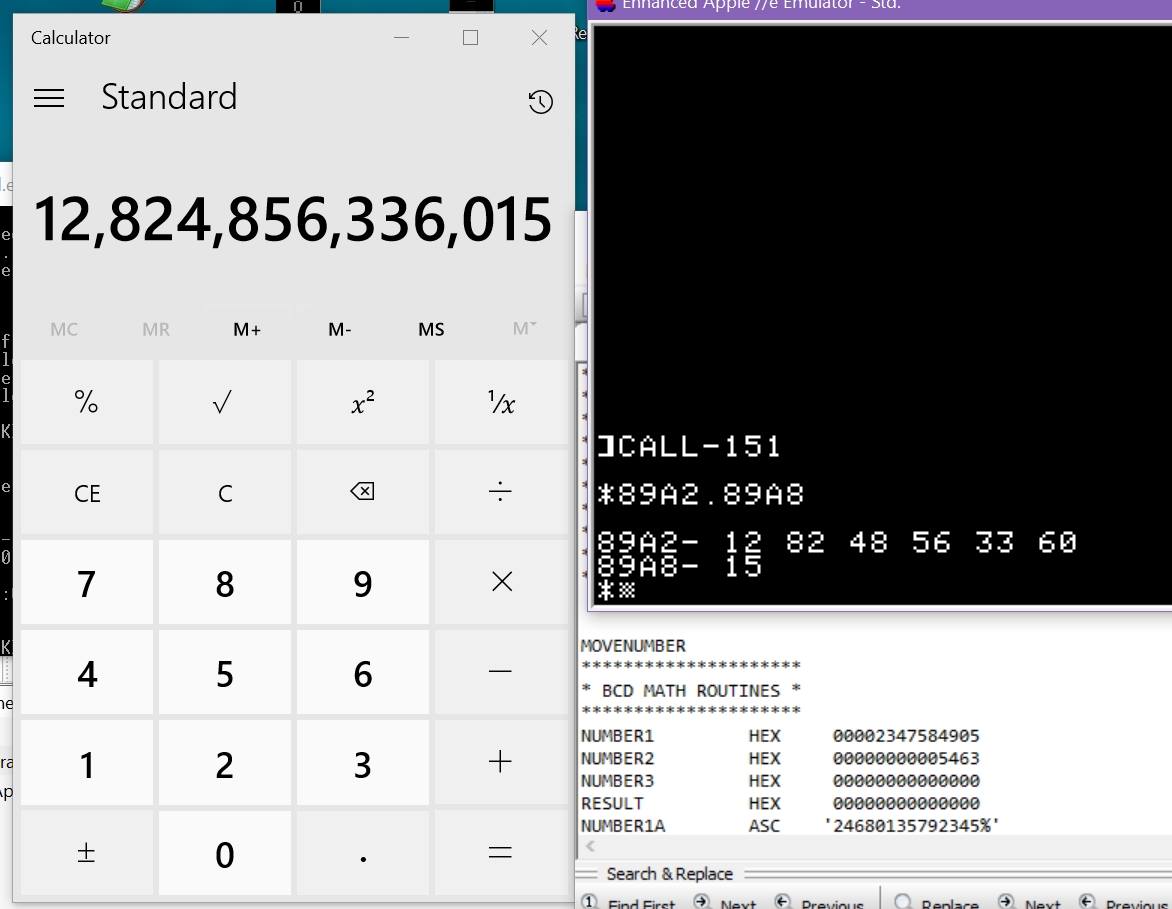Store value with MS button

[431, 330]
